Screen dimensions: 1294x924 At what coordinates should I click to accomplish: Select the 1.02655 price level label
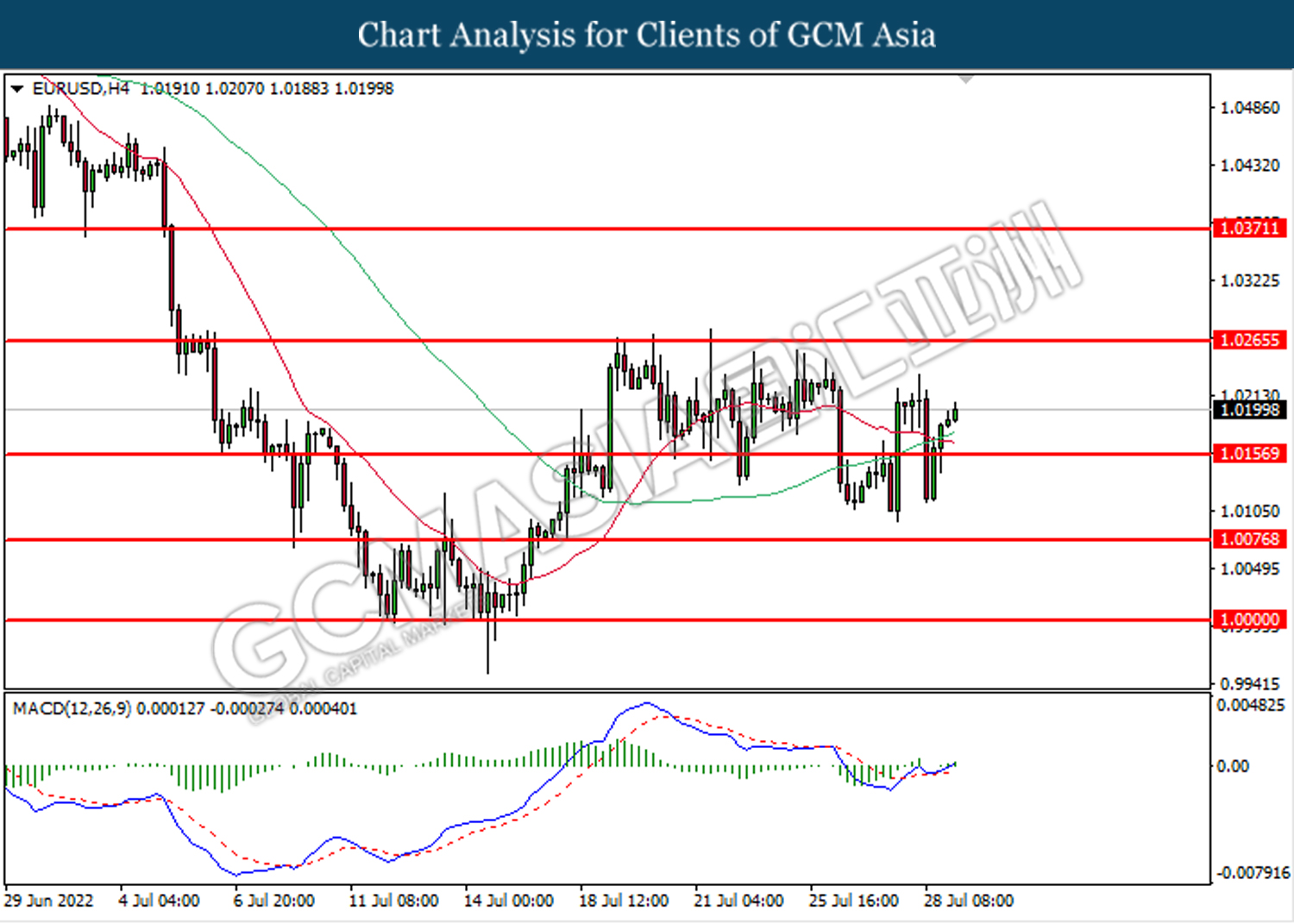pyautogui.click(x=1249, y=340)
